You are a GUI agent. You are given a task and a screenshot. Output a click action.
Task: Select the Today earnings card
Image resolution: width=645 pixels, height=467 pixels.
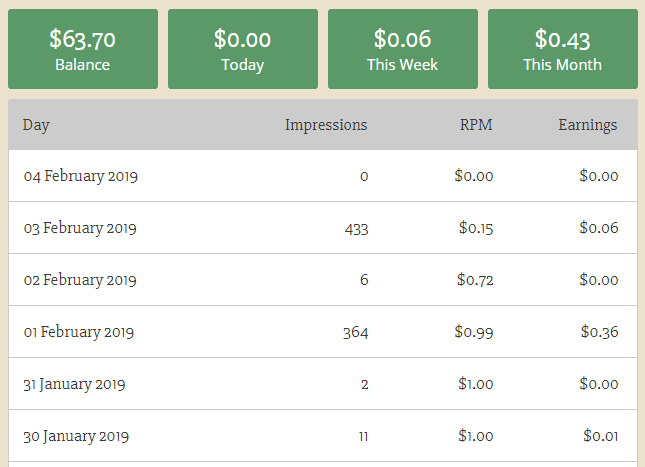(243, 50)
